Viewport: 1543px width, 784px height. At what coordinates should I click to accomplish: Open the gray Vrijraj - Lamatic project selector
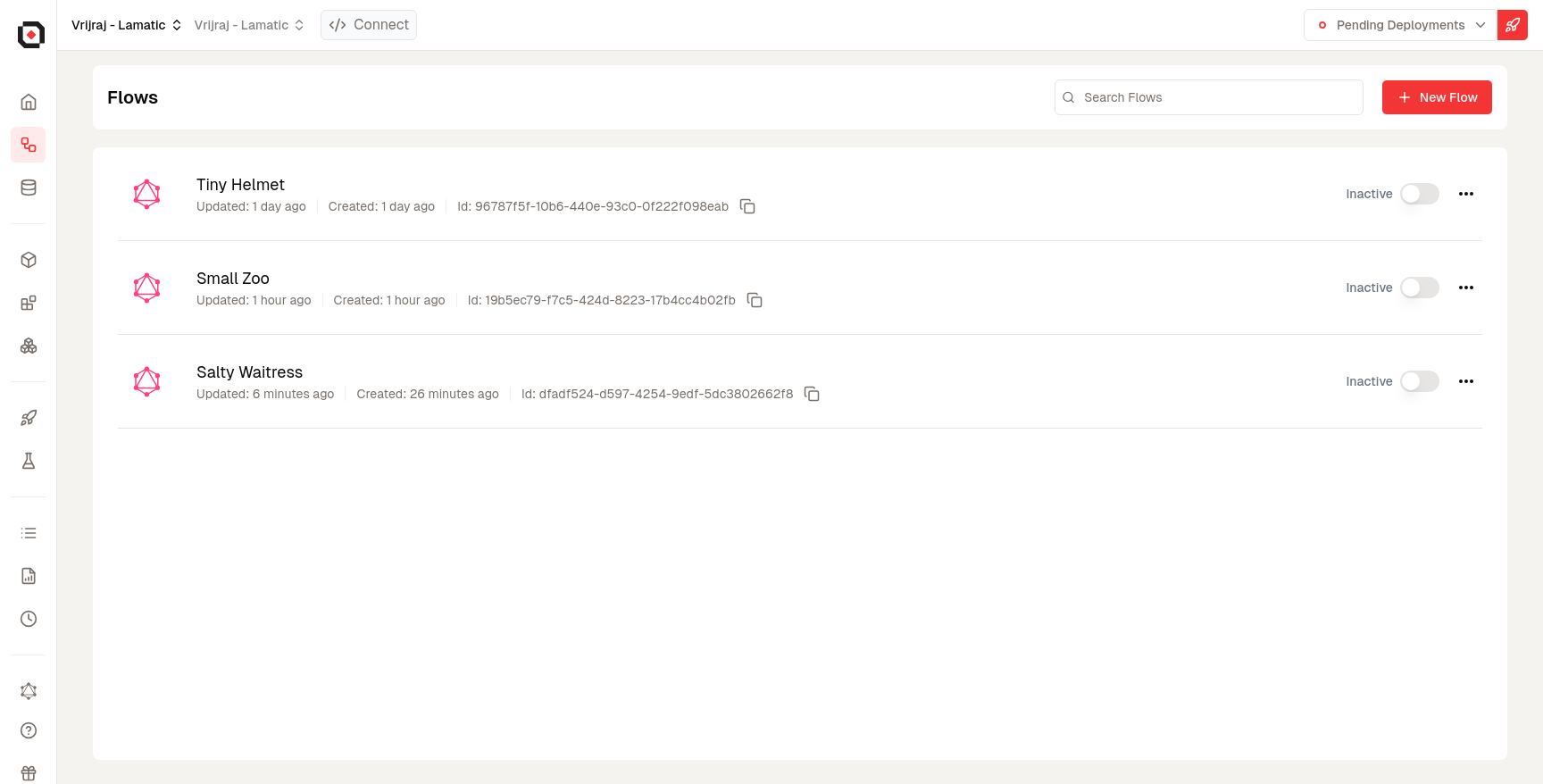pos(249,25)
